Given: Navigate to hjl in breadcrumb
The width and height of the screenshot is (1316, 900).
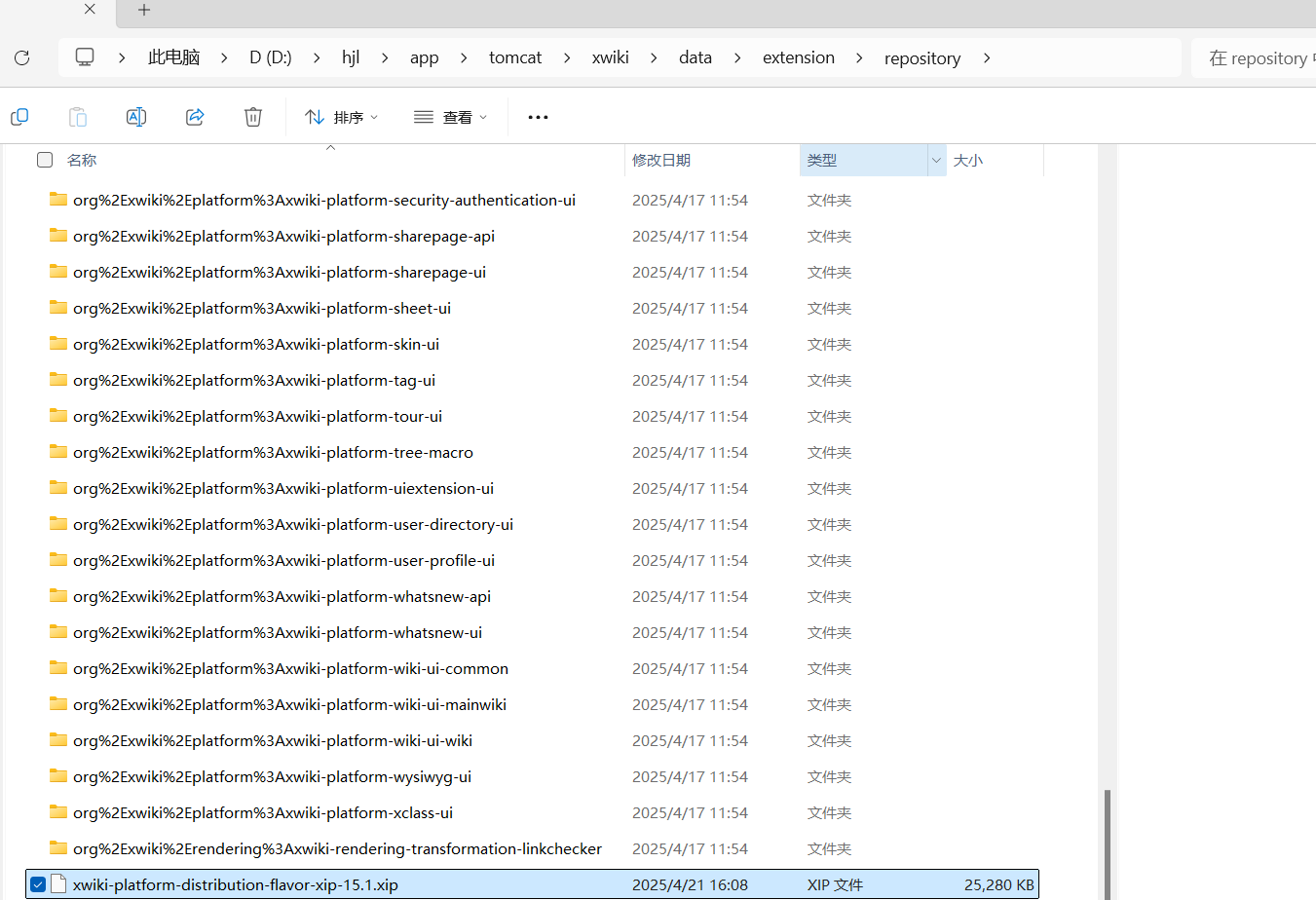Looking at the screenshot, I should [351, 57].
